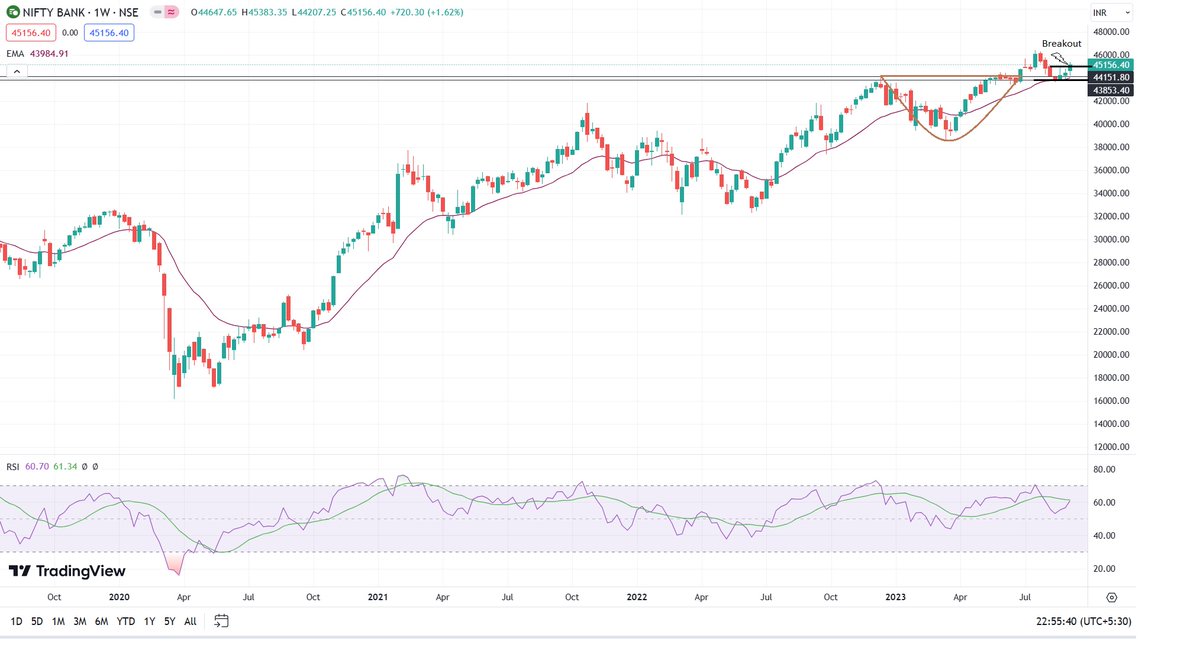Switch to the 5Y range
The height and width of the screenshot is (667, 1200).
[x=168, y=620]
